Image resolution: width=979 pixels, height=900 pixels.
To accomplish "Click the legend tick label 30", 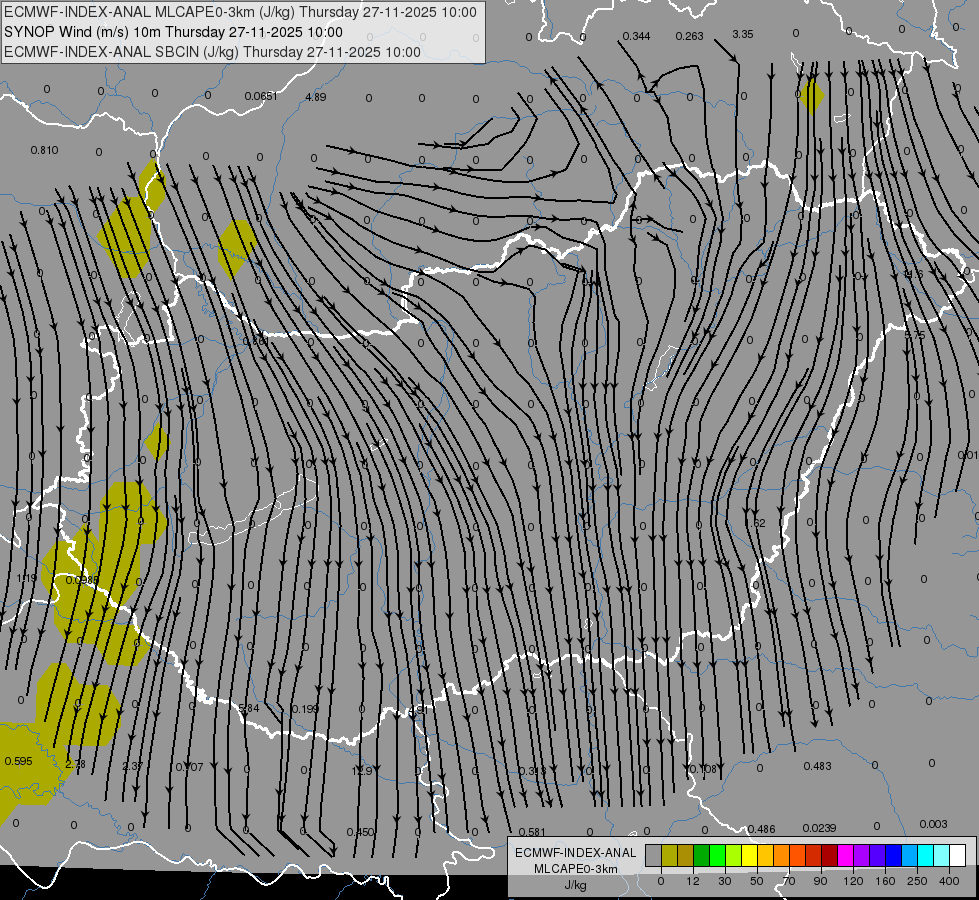I will [724, 881].
